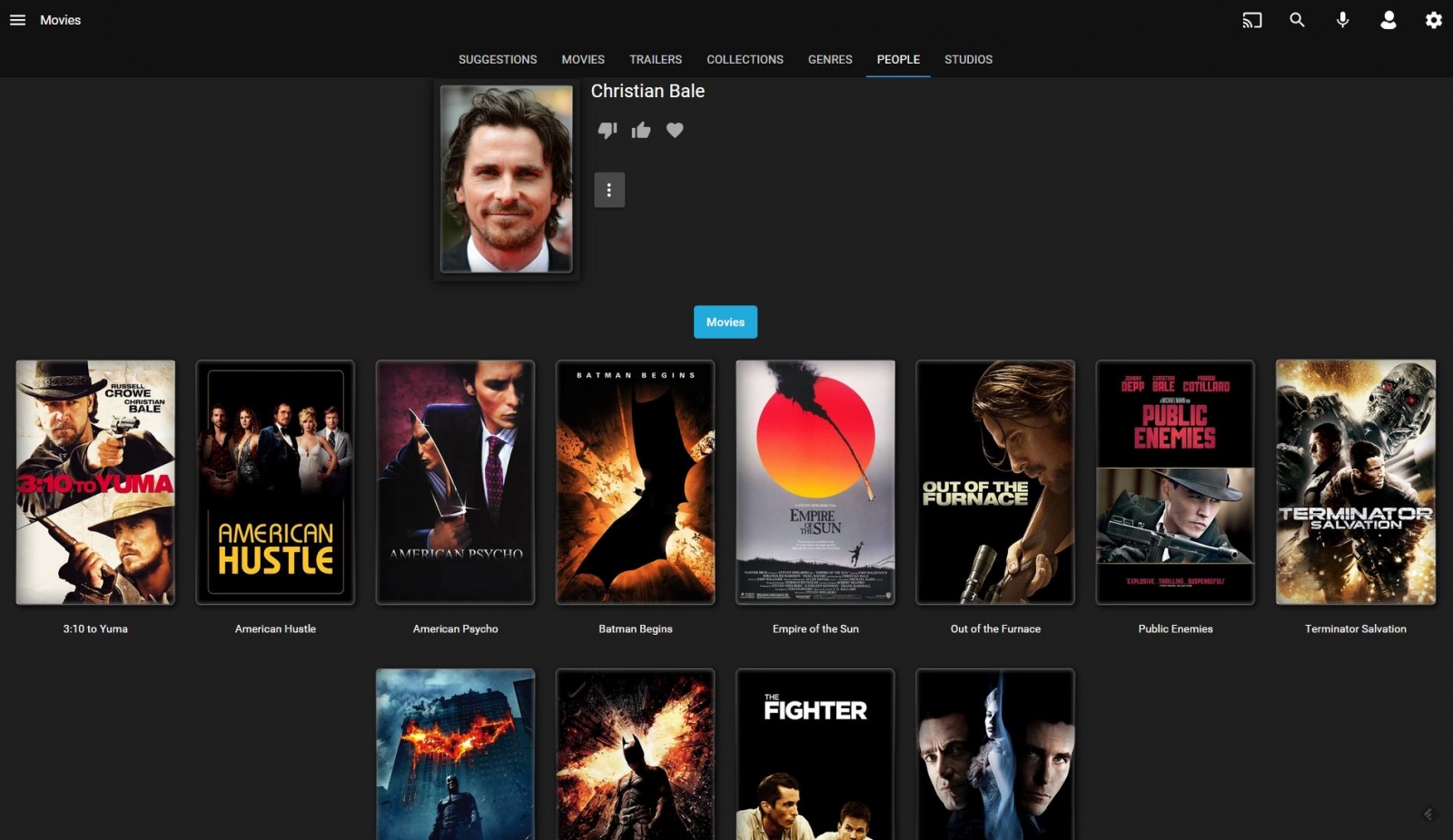Click the 'American Hustle' title link
Screen dimensions: 1453x840
click(275, 628)
